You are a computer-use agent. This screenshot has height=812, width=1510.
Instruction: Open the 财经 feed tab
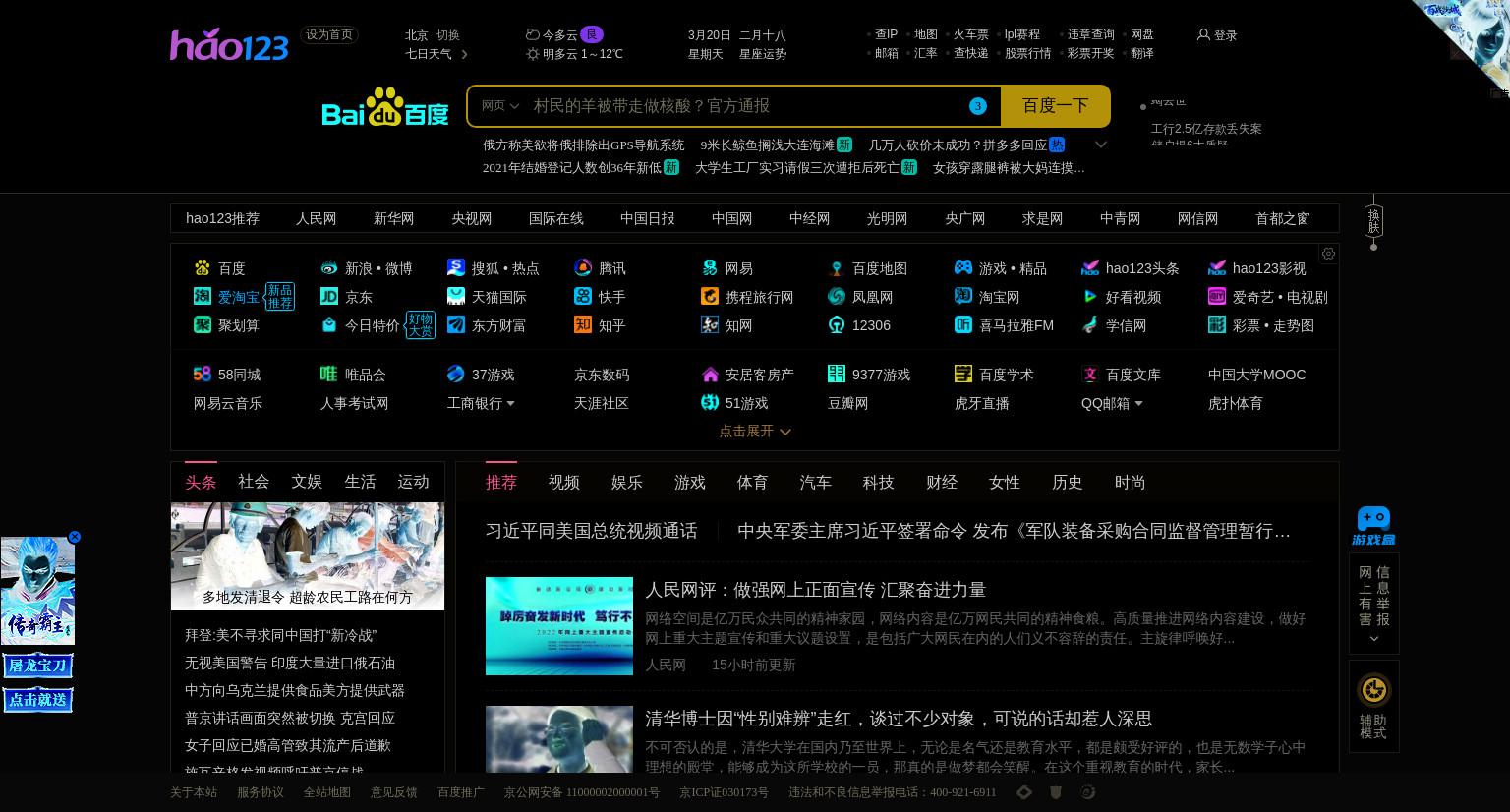[942, 482]
